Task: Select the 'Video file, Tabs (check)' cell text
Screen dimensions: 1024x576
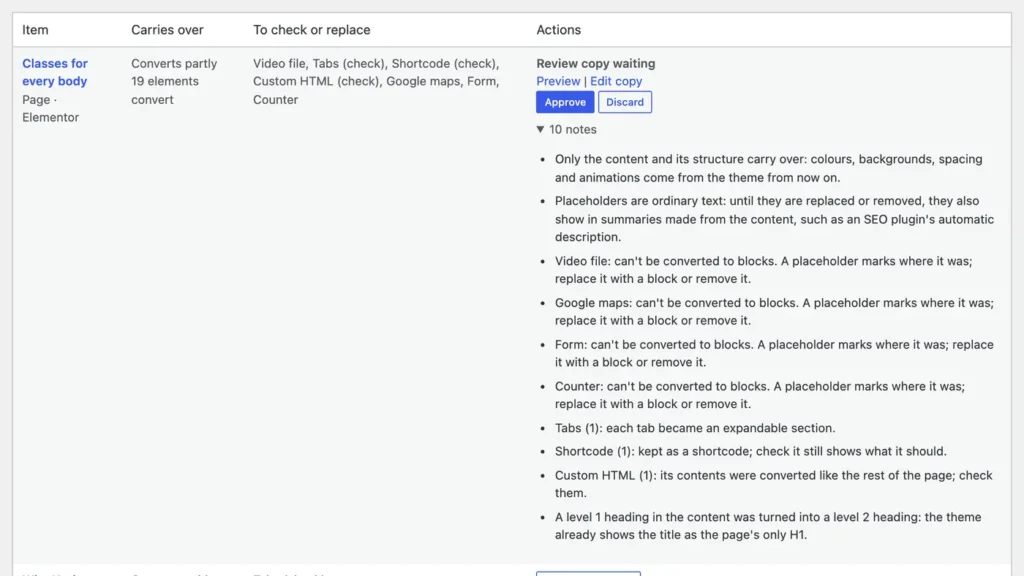Action: tap(376, 81)
